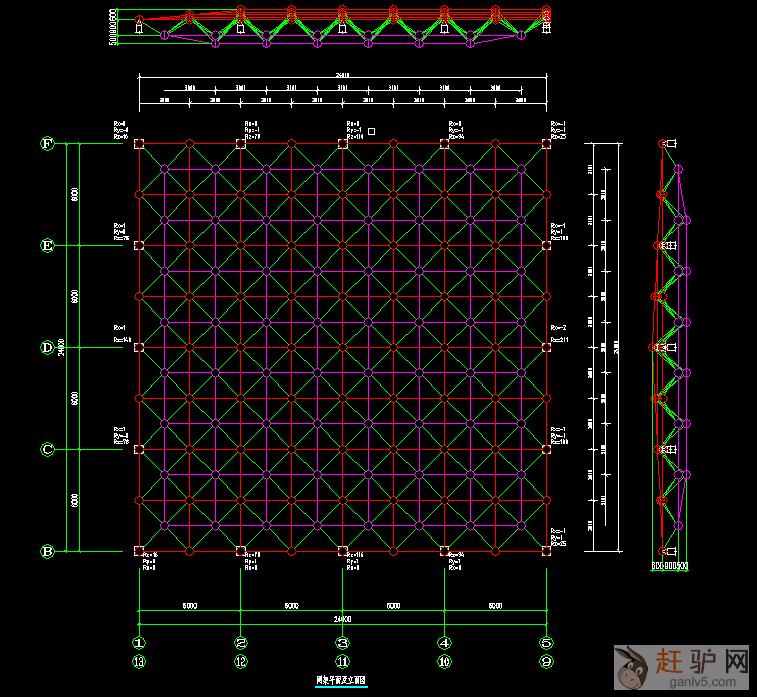Select the small white square near top center
Viewport: 757px width, 697px height.
(371, 131)
